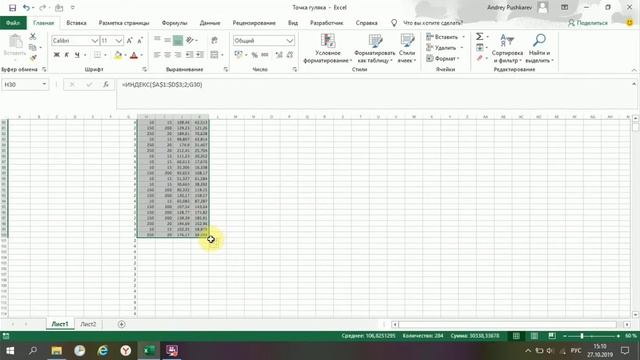
Task: Open Sort and Filter (Сортировка и фильтр)
Action: coord(507,48)
